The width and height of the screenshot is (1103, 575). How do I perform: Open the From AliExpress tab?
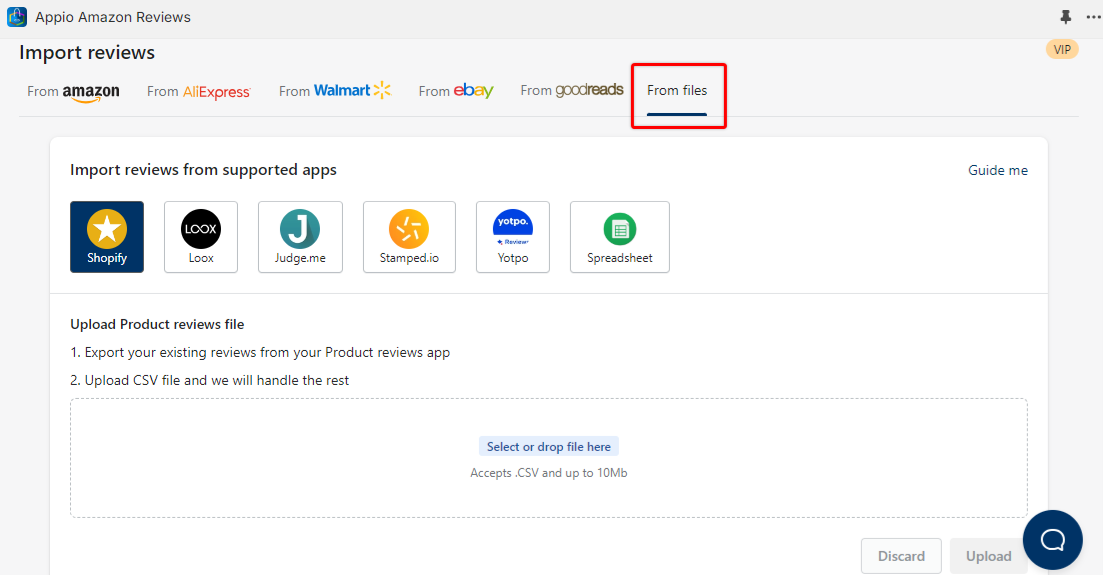coord(199,91)
